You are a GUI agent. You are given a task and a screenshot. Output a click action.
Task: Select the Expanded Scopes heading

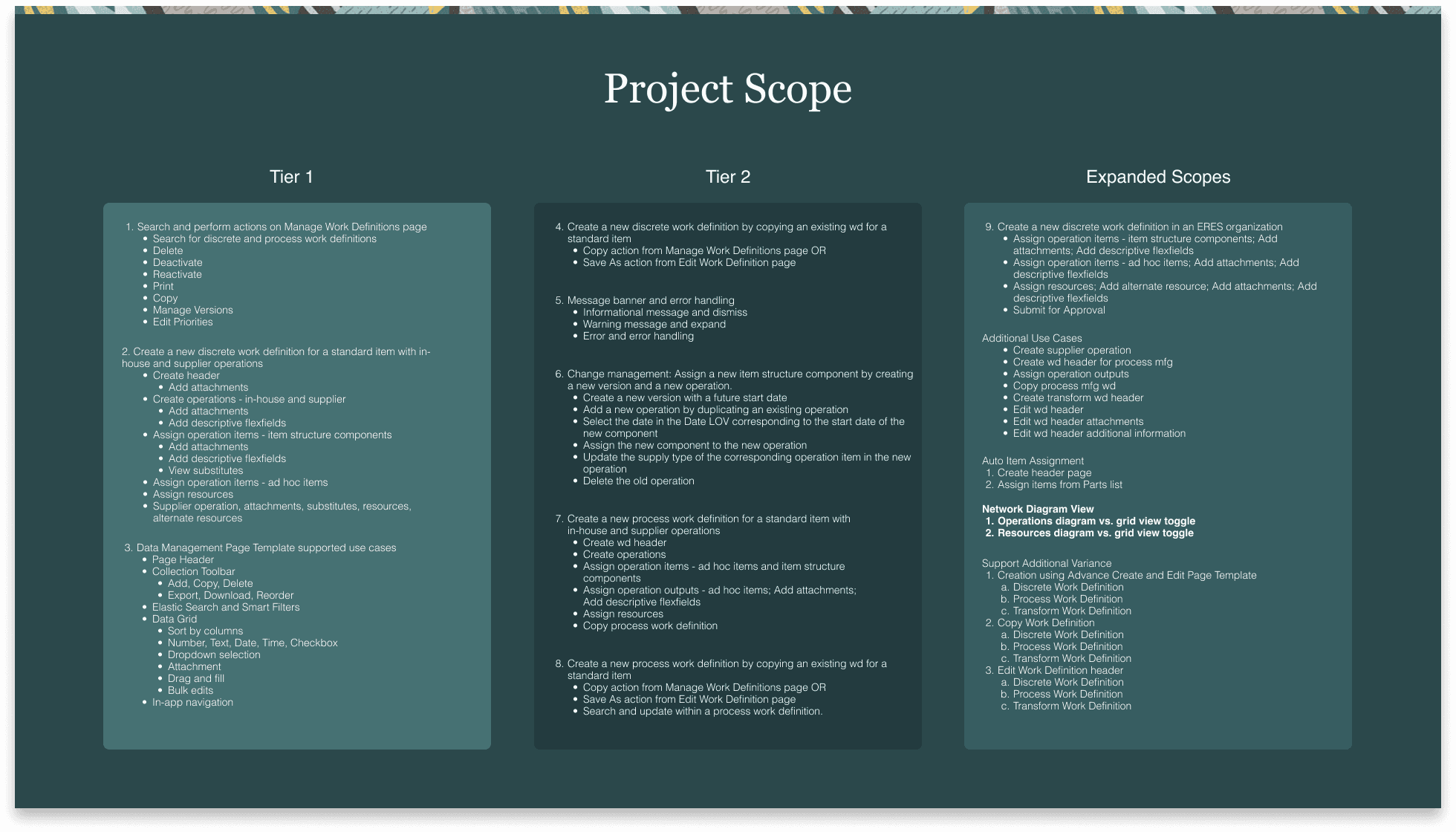tap(1157, 177)
